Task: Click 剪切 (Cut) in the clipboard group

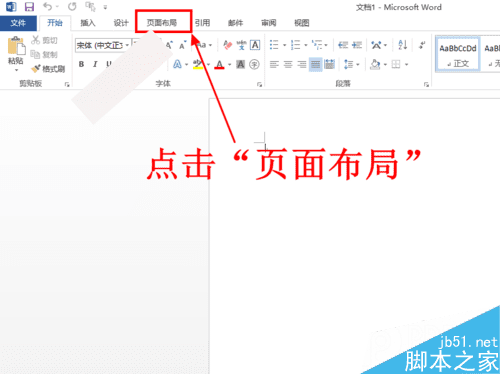Action: point(44,41)
